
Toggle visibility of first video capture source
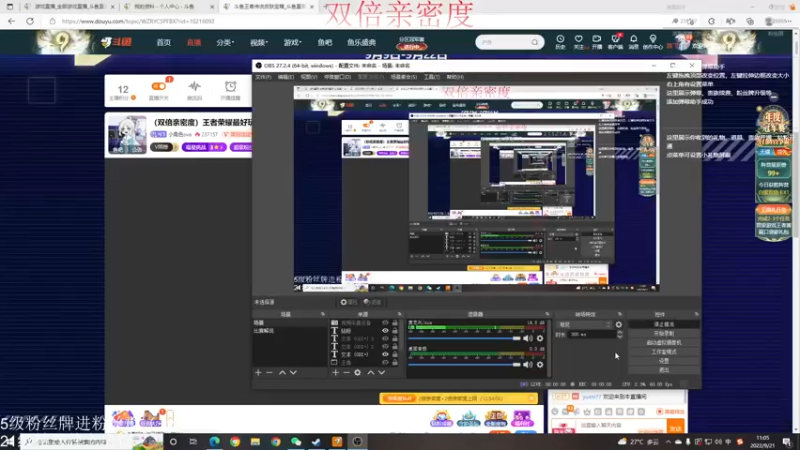coord(385,323)
